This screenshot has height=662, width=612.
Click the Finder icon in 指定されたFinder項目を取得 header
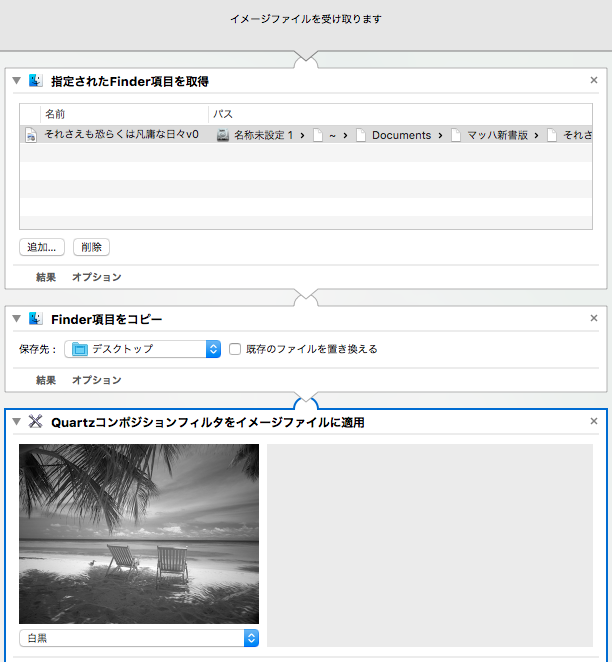pos(37,80)
